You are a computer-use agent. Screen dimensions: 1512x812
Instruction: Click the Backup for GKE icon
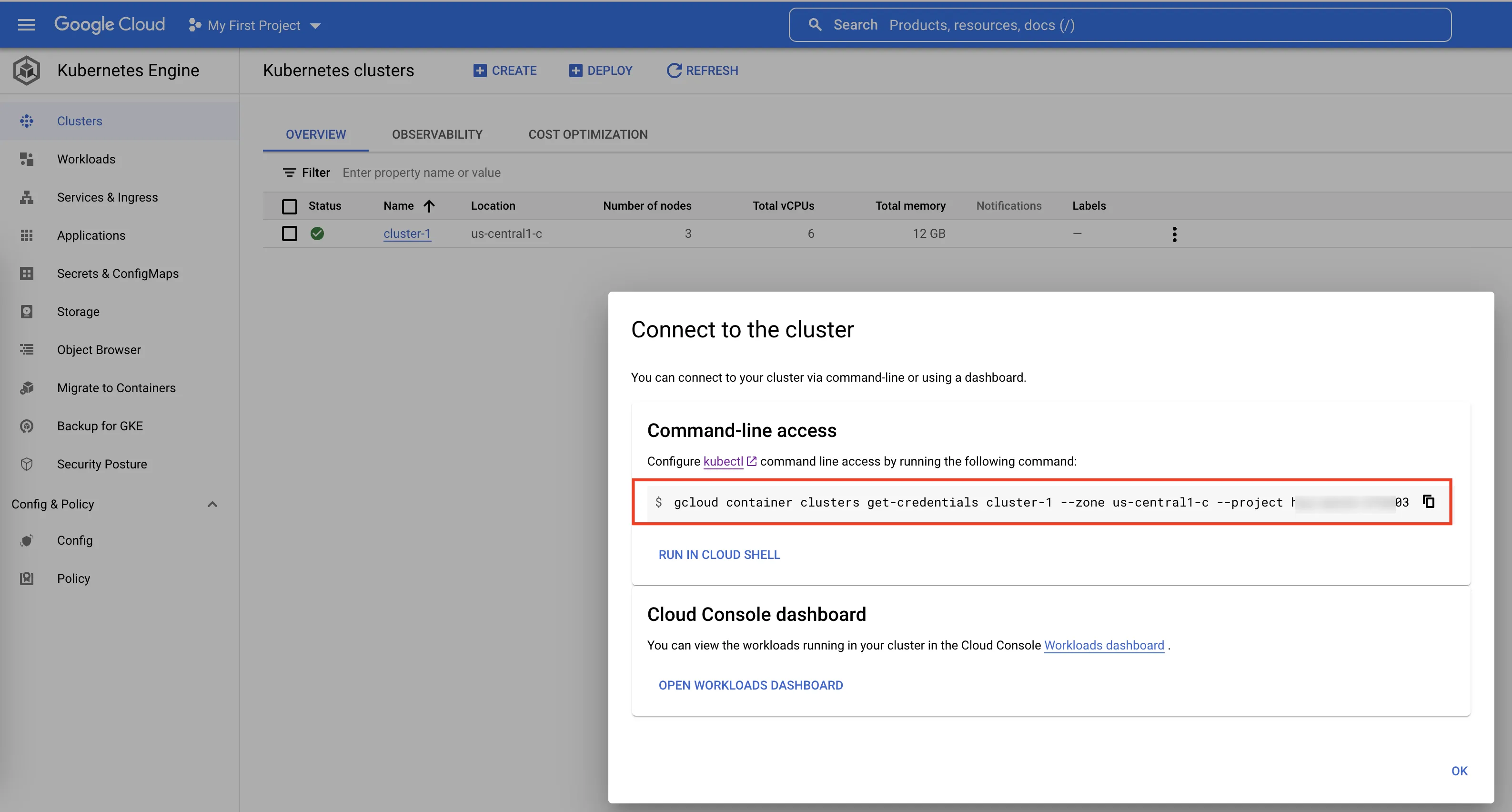pyautogui.click(x=26, y=426)
